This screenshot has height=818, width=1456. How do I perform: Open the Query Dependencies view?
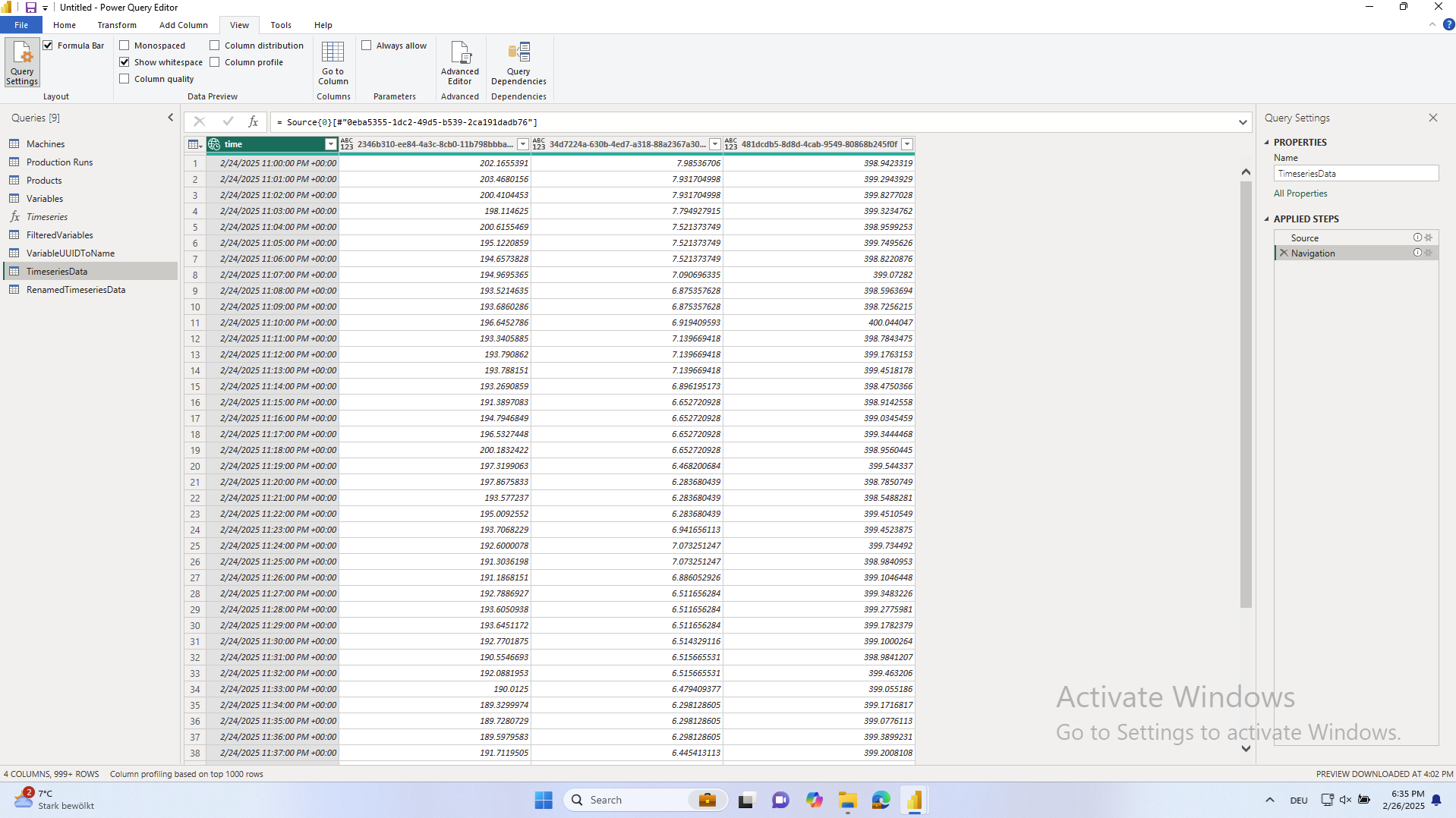[x=518, y=62]
